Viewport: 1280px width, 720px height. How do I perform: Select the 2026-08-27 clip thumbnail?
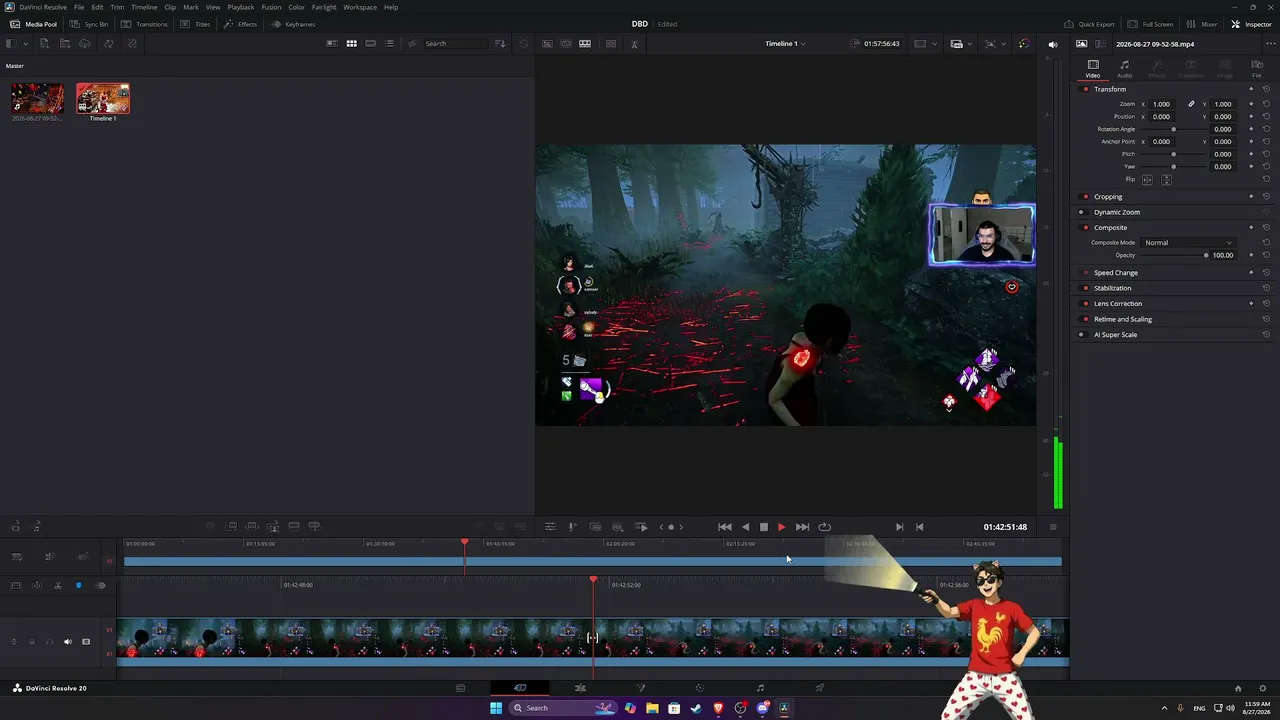(38, 98)
